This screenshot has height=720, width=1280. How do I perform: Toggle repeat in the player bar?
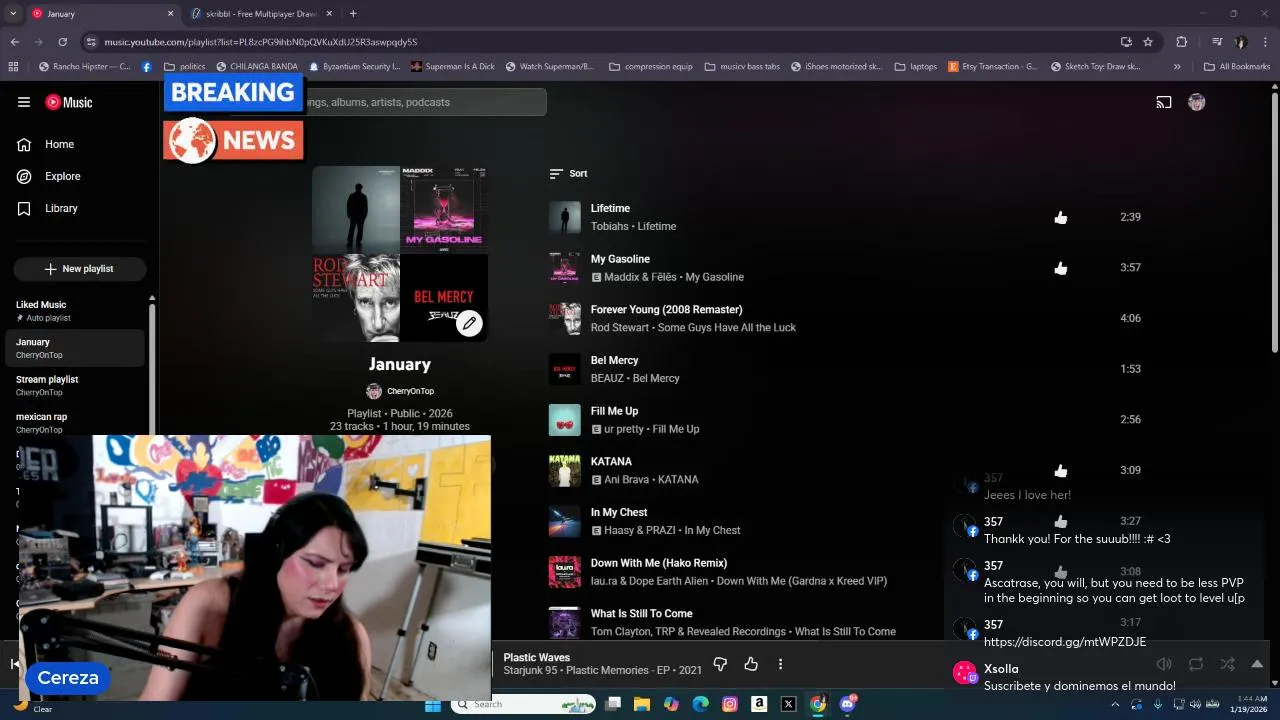(x=1196, y=664)
